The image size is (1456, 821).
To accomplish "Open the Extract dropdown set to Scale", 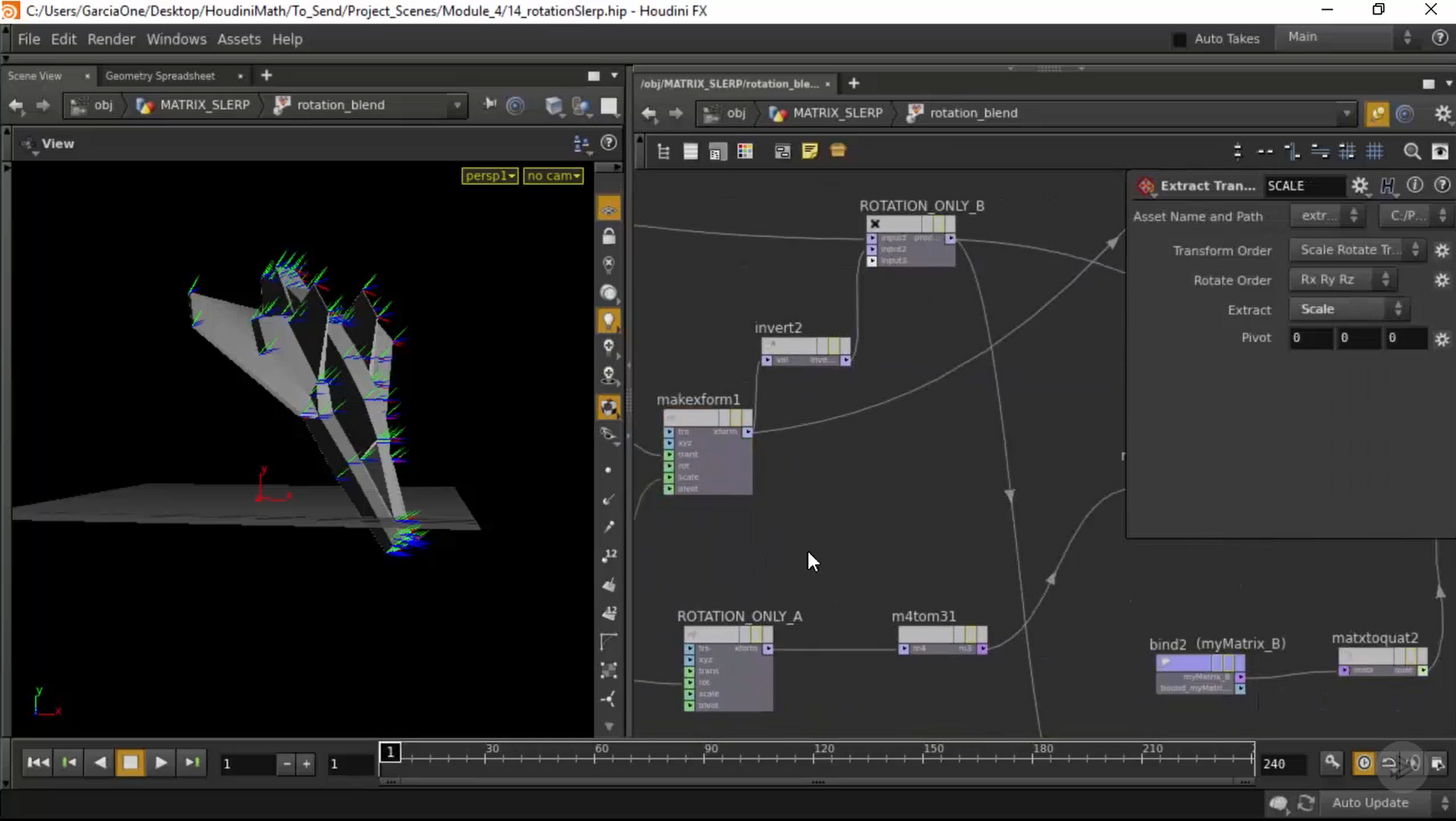I will (1350, 309).
